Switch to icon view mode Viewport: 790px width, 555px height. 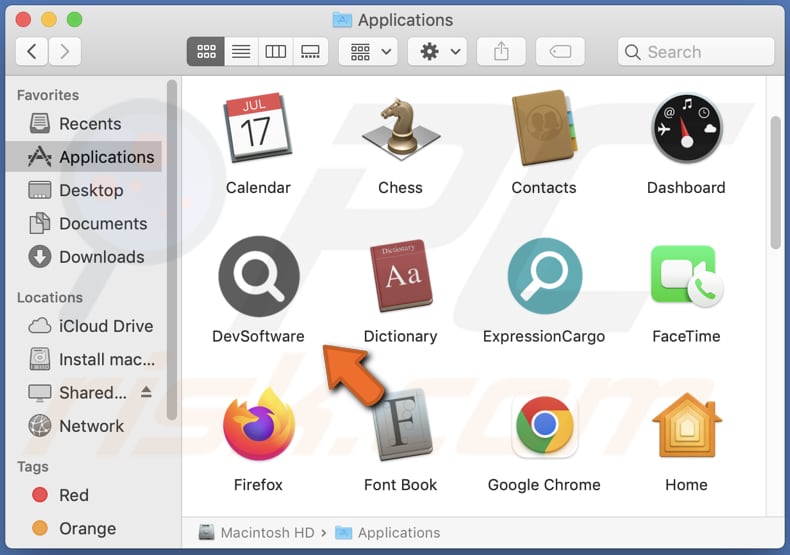point(205,52)
